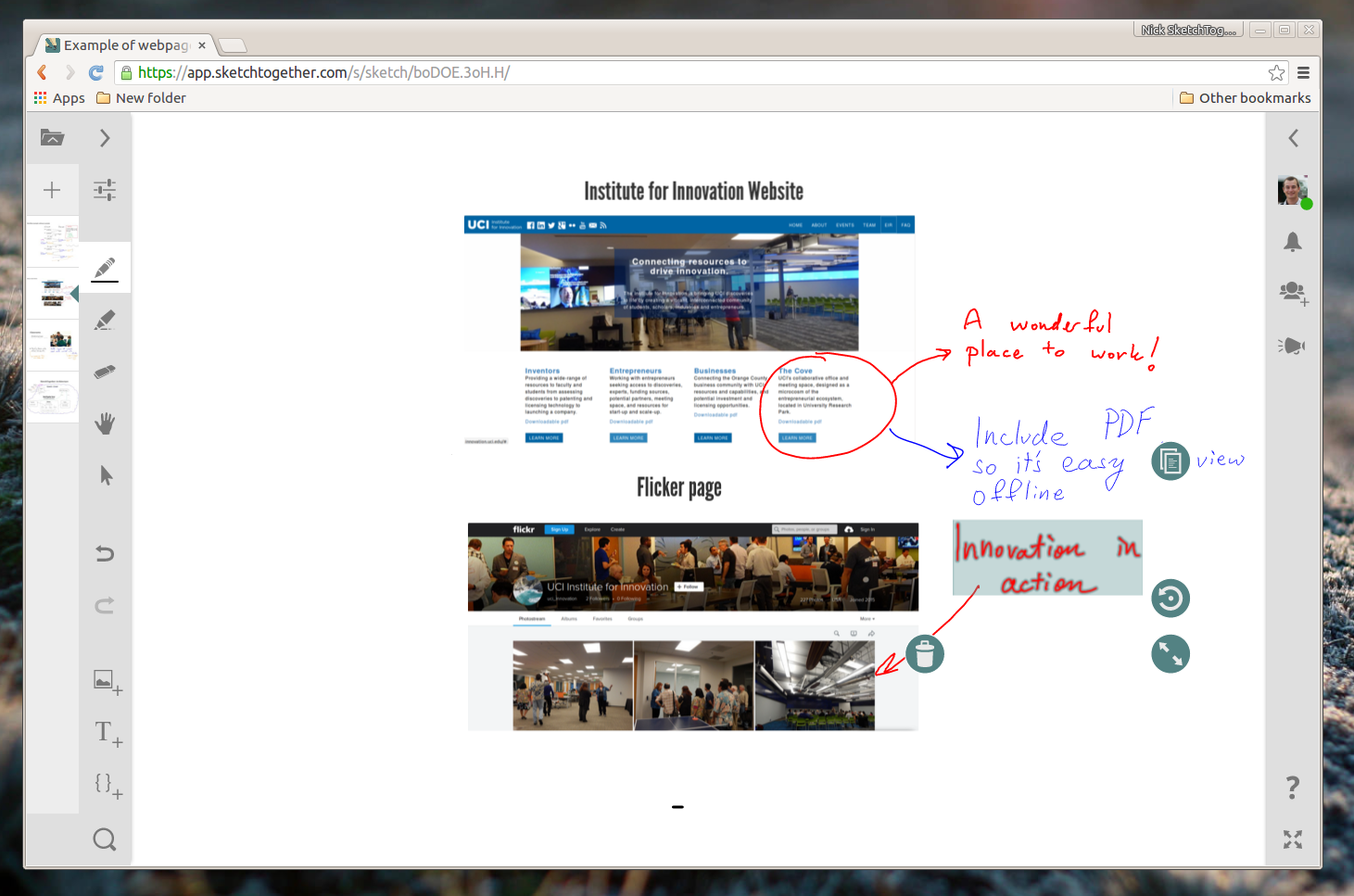Viewport: 1354px width, 896px height.
Task: Insert code block with braces tool
Action: [x=108, y=786]
